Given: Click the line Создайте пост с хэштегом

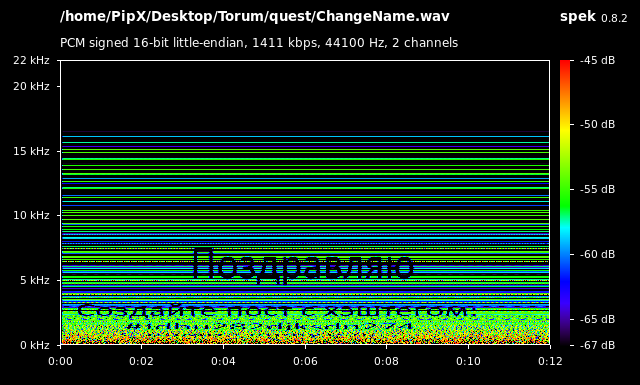Looking at the screenshot, I should [x=277, y=311].
